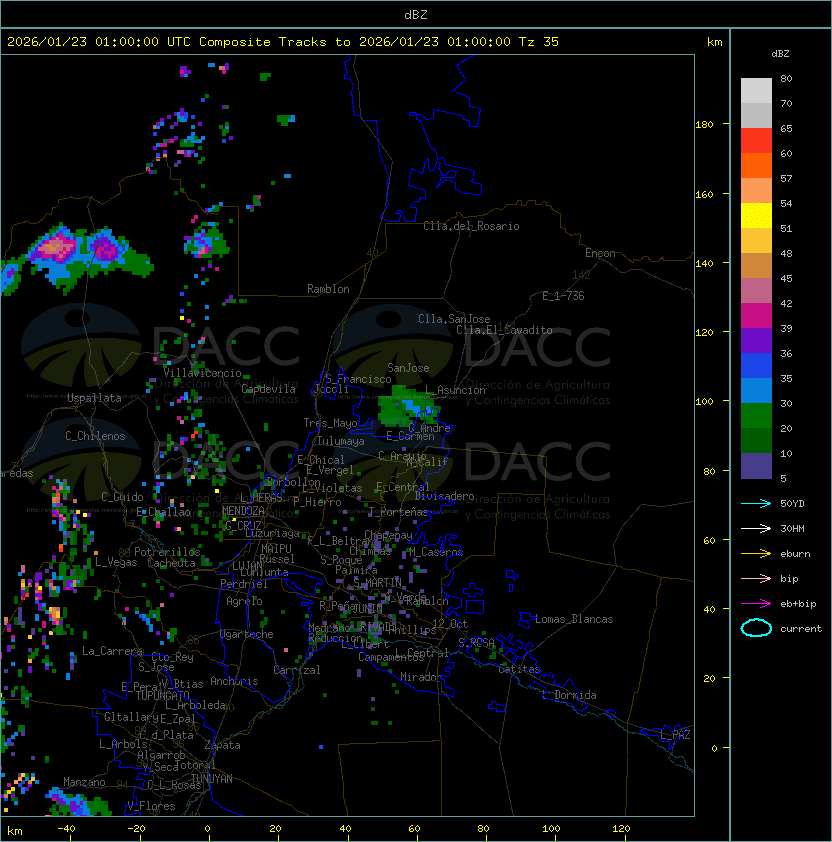Pick the royal blue 35-36 dBZ swatch
832x842 pixels.
coord(756,366)
